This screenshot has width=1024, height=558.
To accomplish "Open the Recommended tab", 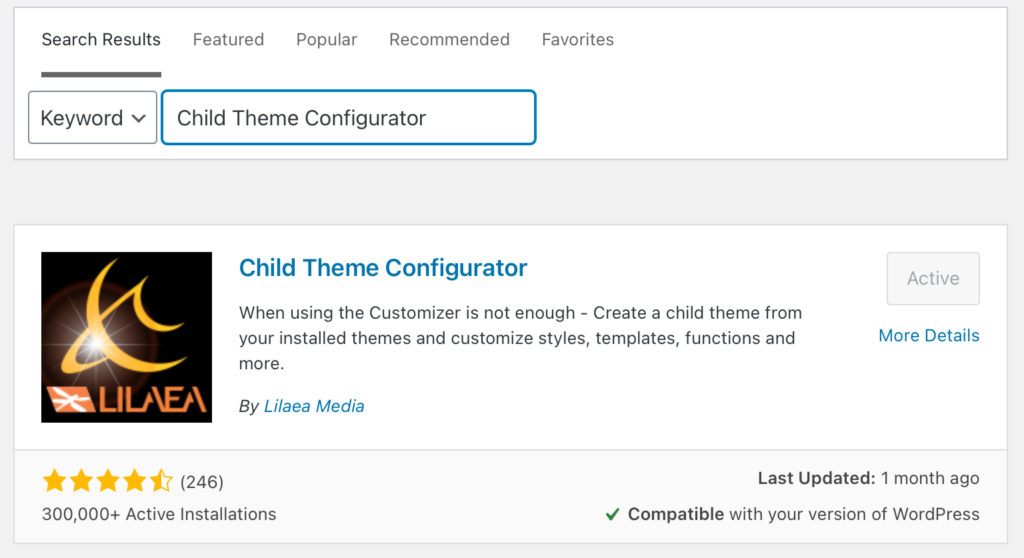I will (449, 40).
